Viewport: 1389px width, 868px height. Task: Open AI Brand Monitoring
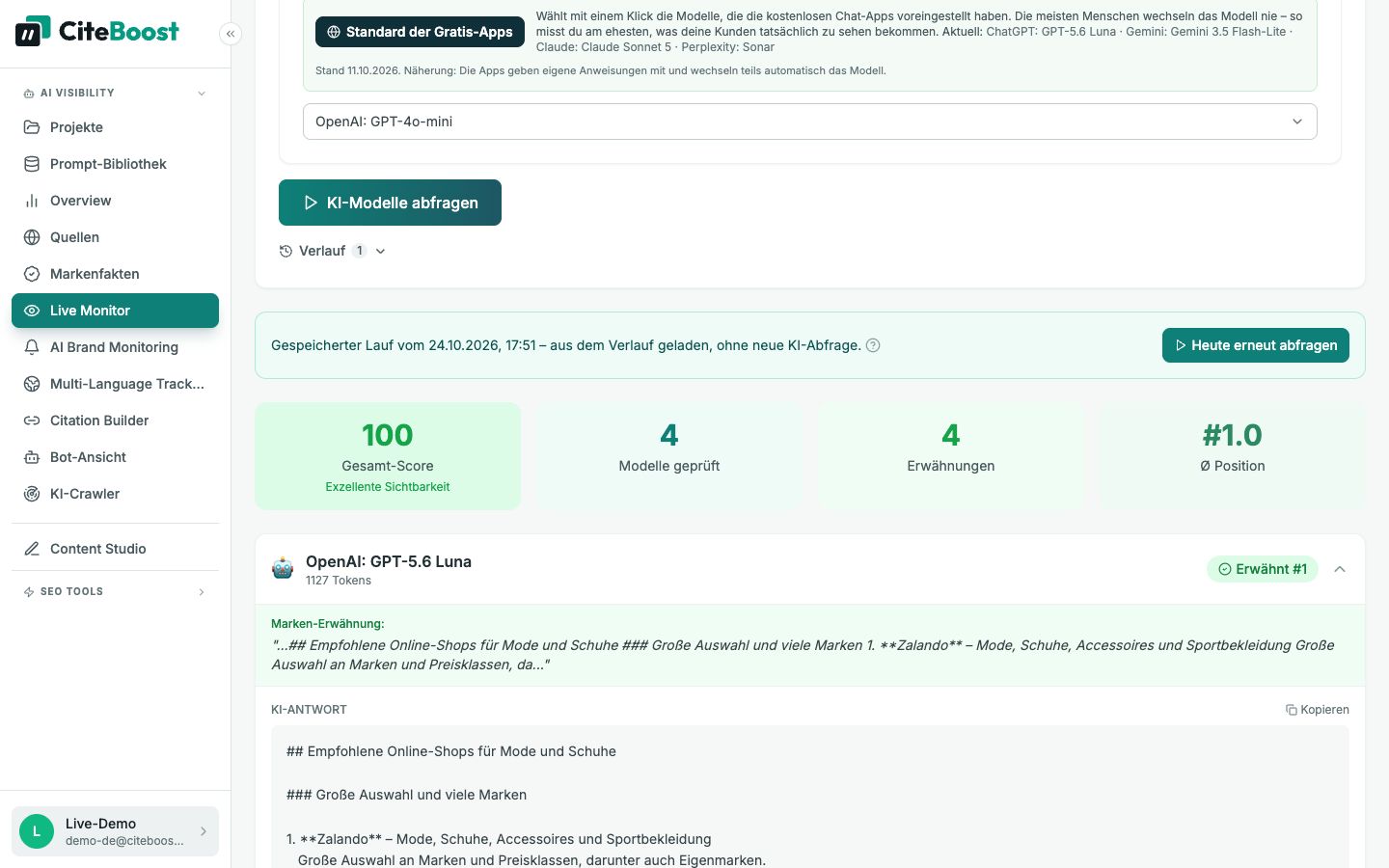point(115,347)
